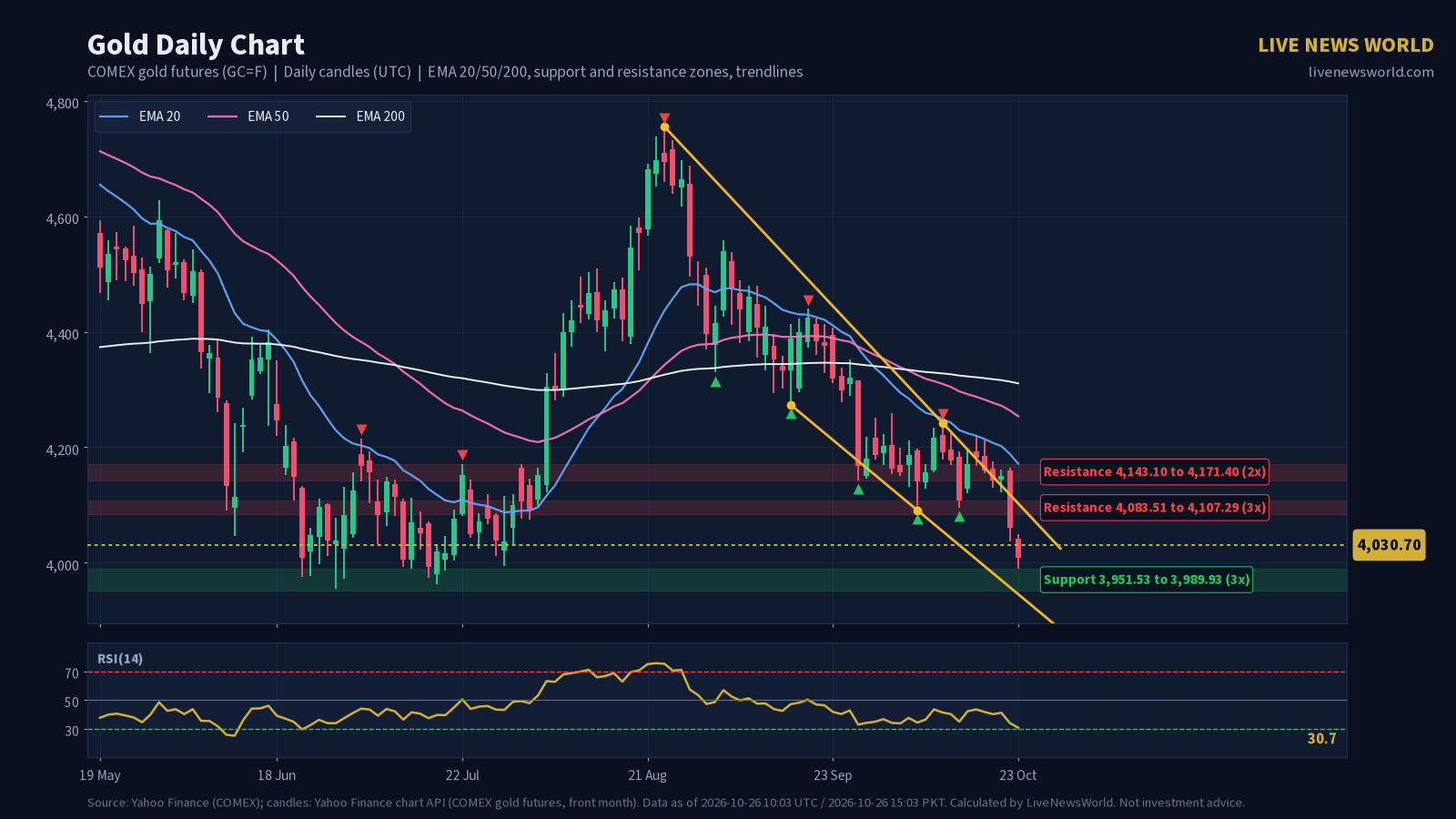The width and height of the screenshot is (1456, 819).
Task: Select the Resistance 4,143.10 to 4,171.40 label
Action: 1155,471
